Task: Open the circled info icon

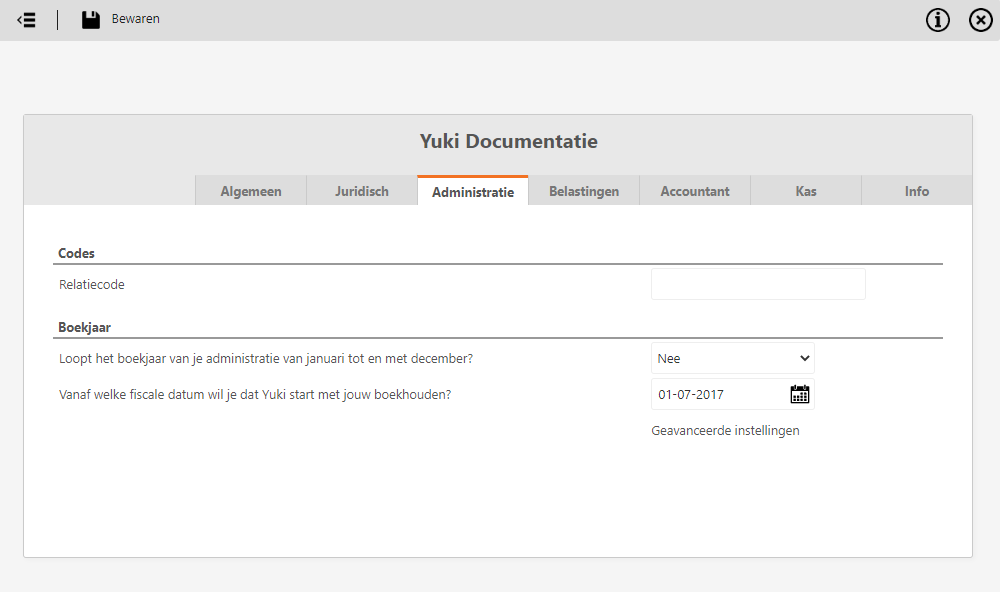Action: click(x=938, y=20)
